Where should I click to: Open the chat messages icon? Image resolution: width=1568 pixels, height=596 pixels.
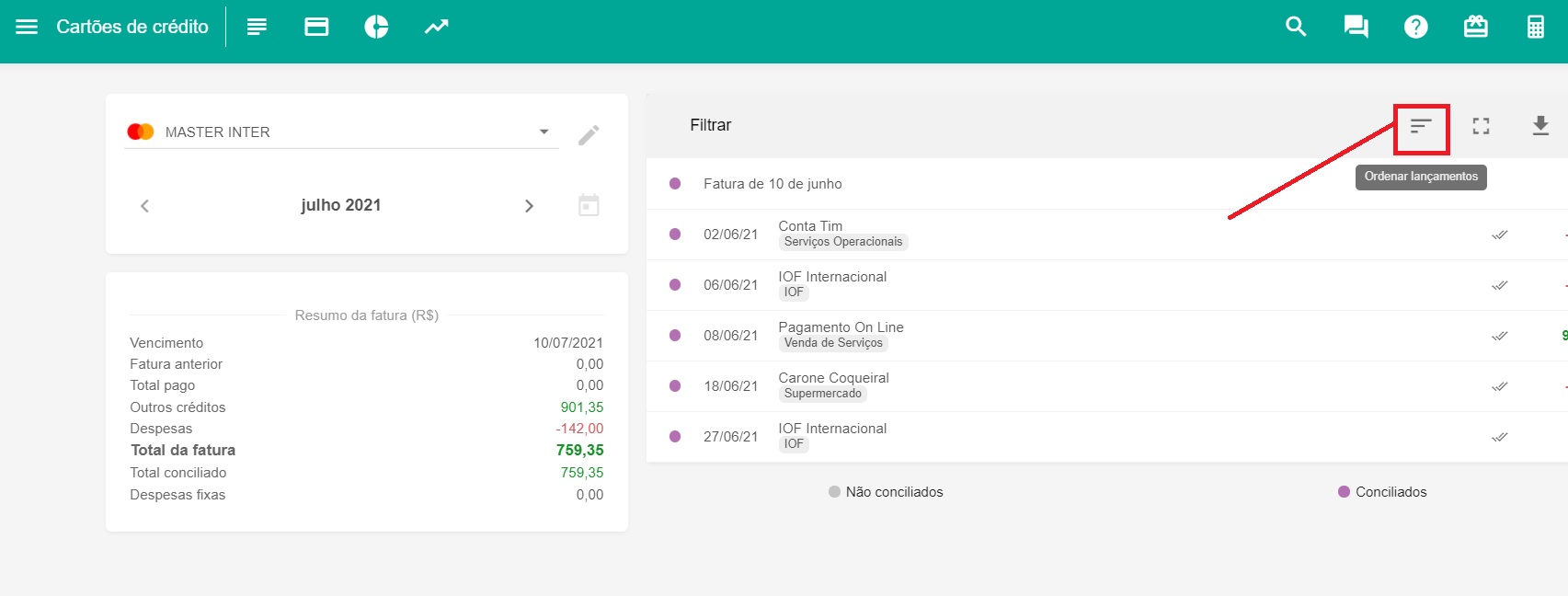(1356, 27)
